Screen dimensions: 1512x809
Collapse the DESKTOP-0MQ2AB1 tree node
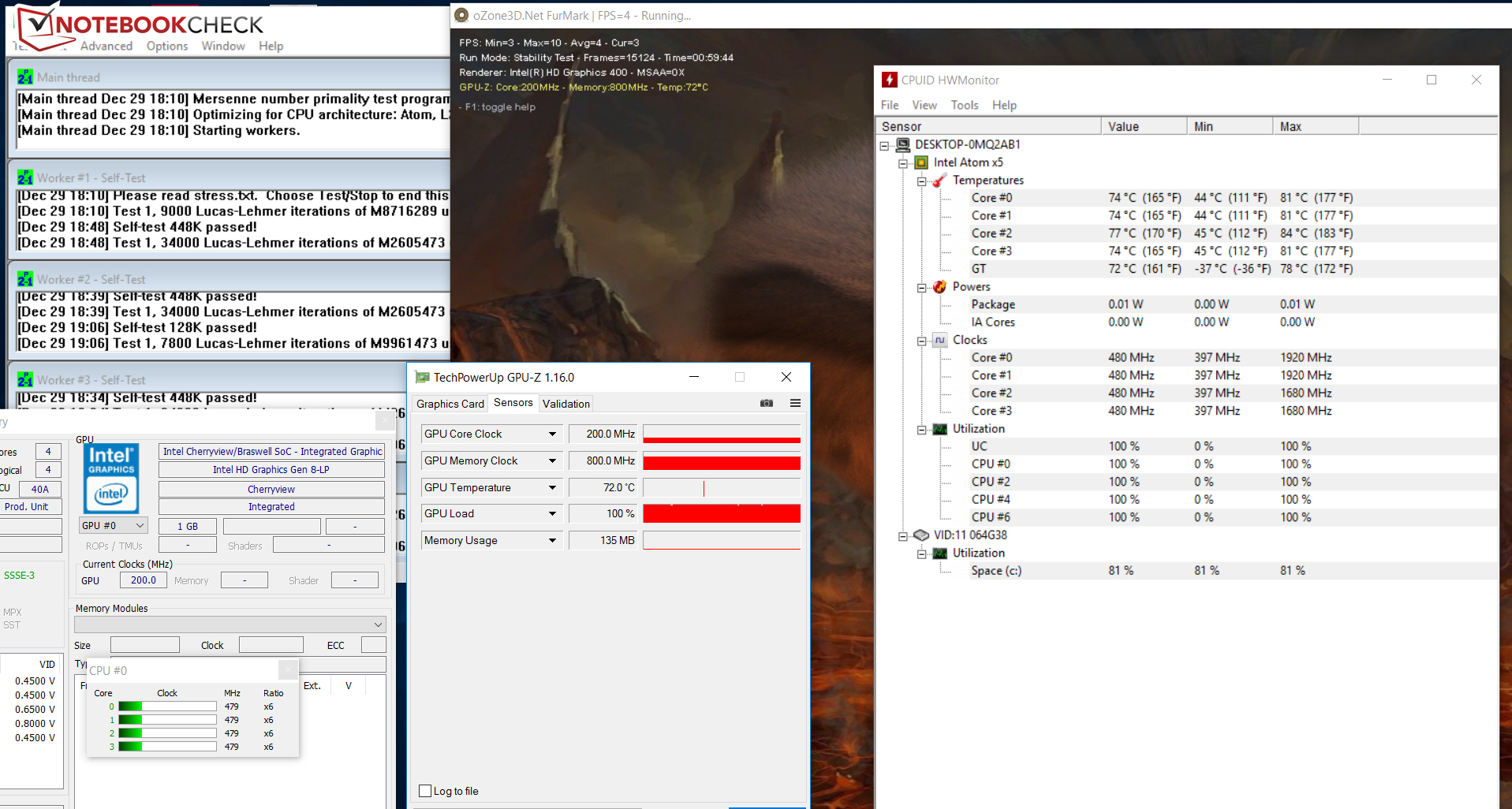(x=885, y=145)
